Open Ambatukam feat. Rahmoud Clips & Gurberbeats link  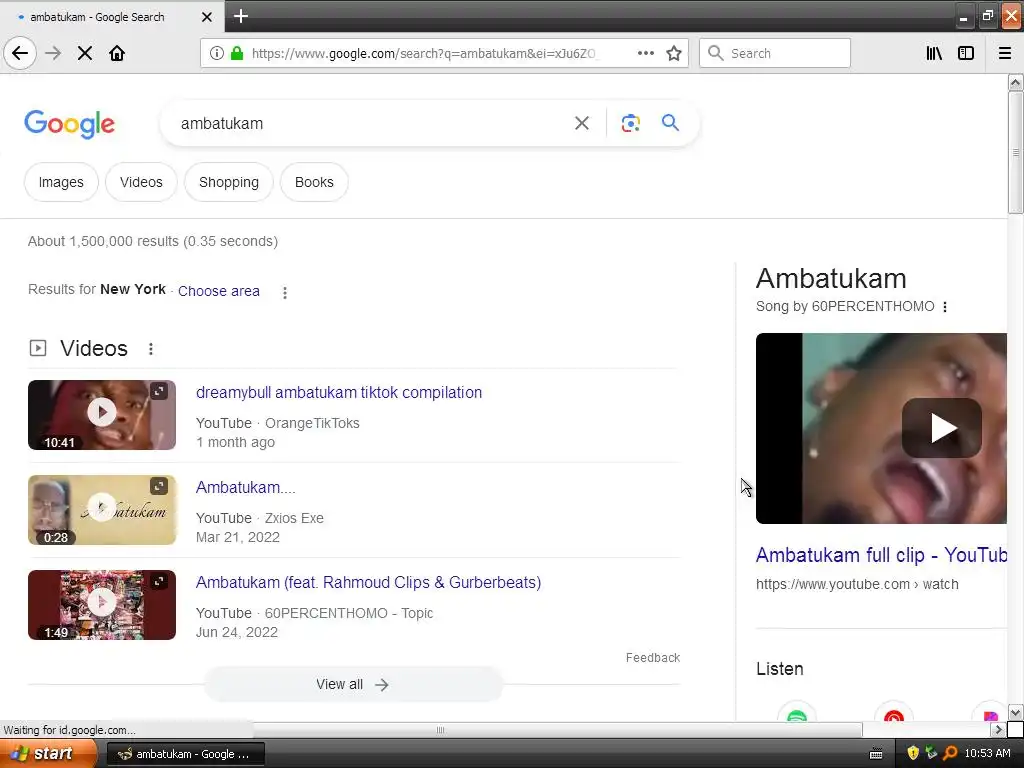point(368,583)
